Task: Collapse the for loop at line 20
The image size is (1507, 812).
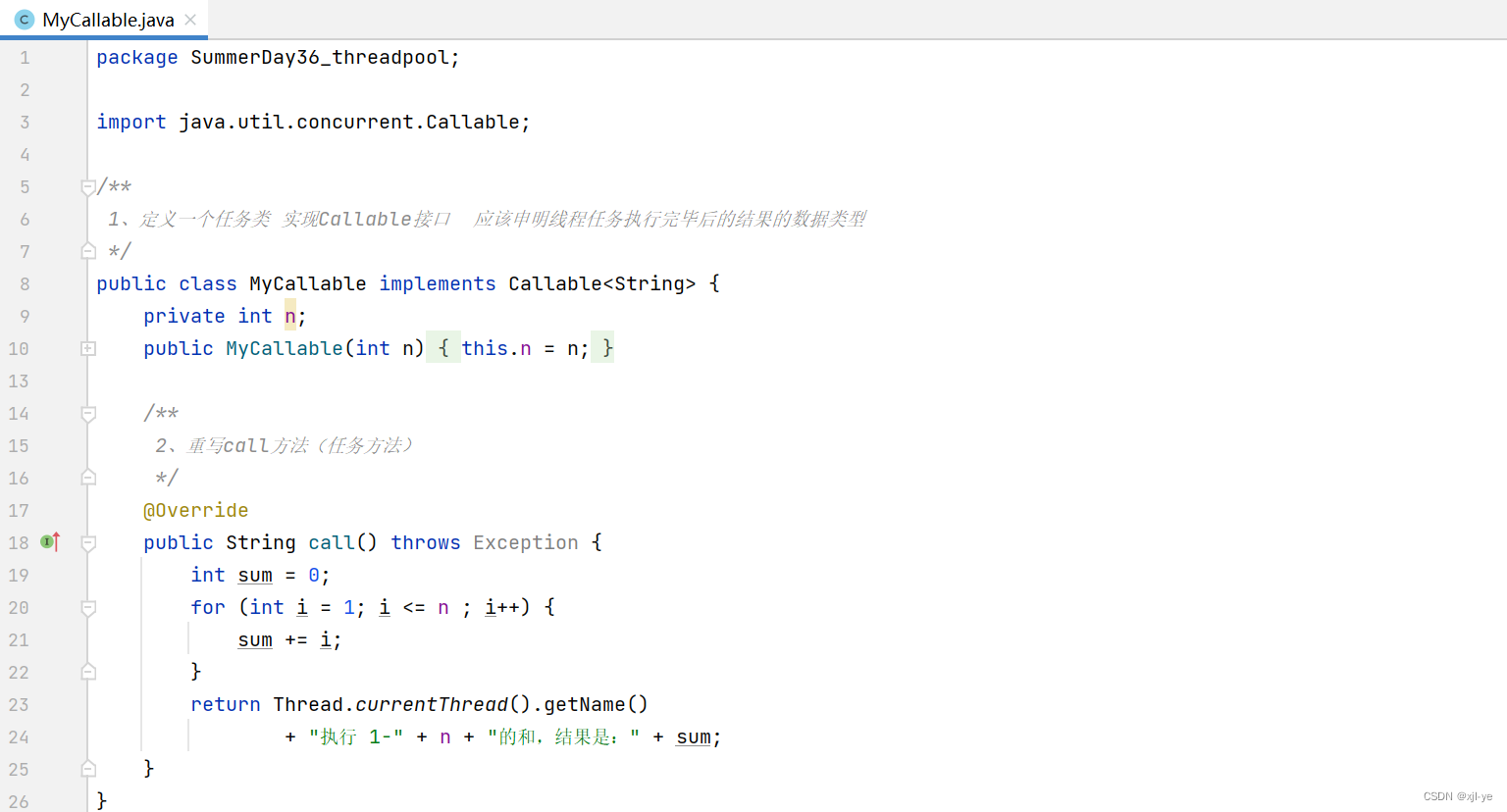Action: click(88, 608)
